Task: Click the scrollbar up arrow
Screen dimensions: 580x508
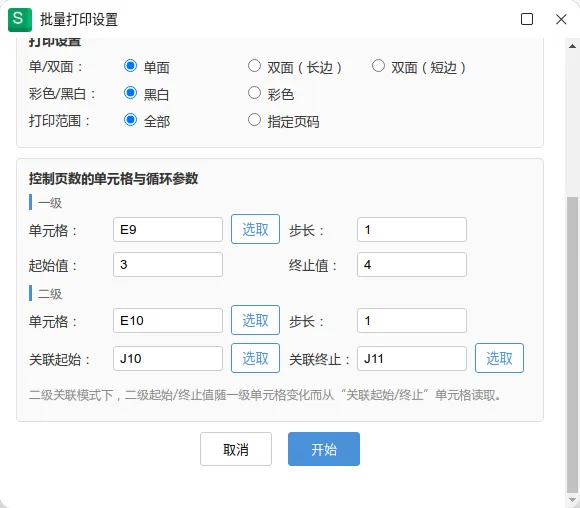Action: coord(572,46)
